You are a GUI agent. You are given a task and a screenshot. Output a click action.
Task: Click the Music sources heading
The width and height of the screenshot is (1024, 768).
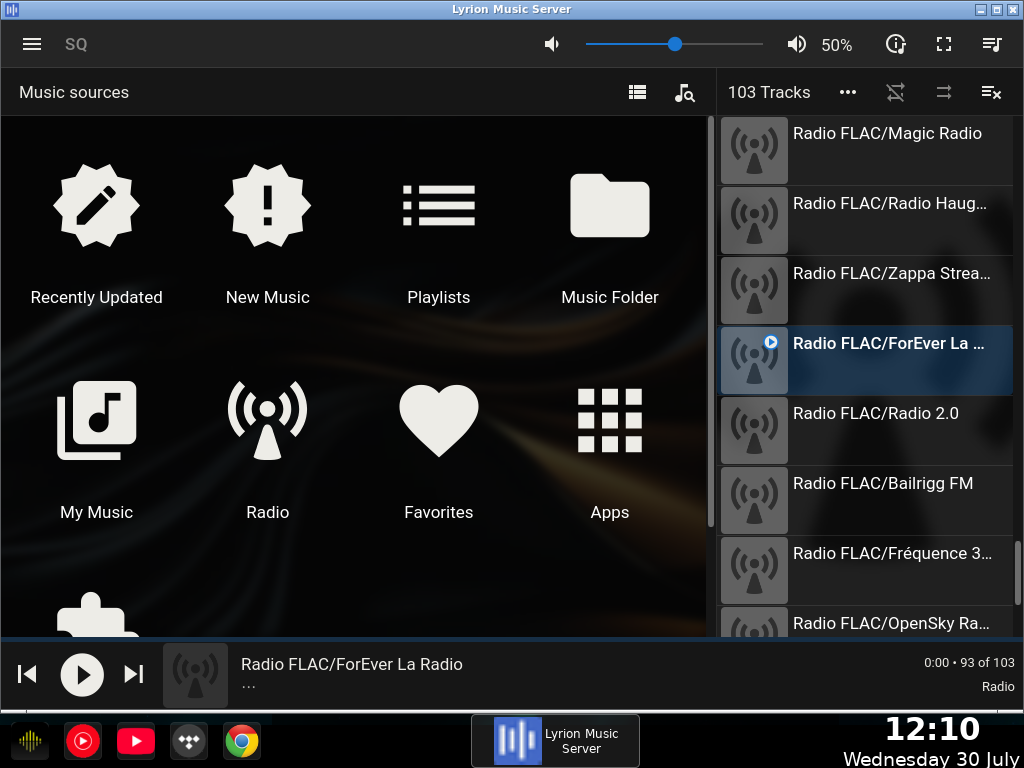pyautogui.click(x=74, y=92)
